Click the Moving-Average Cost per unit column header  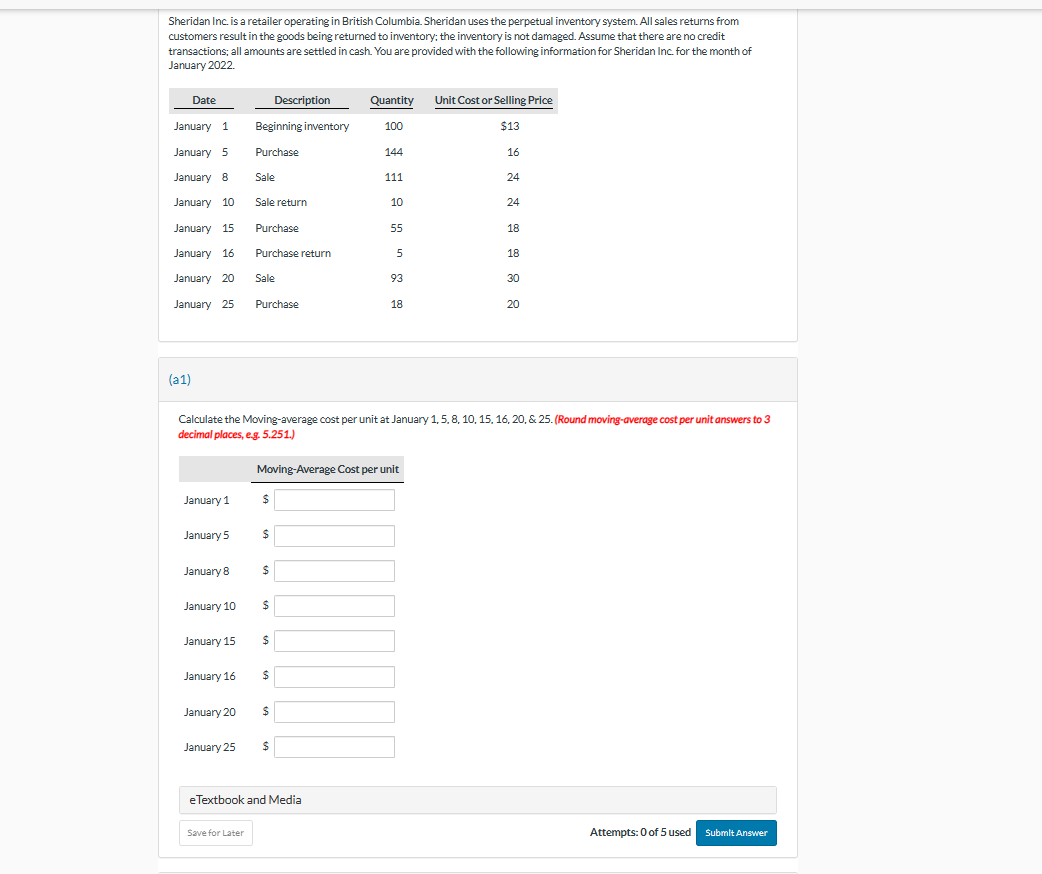(327, 469)
